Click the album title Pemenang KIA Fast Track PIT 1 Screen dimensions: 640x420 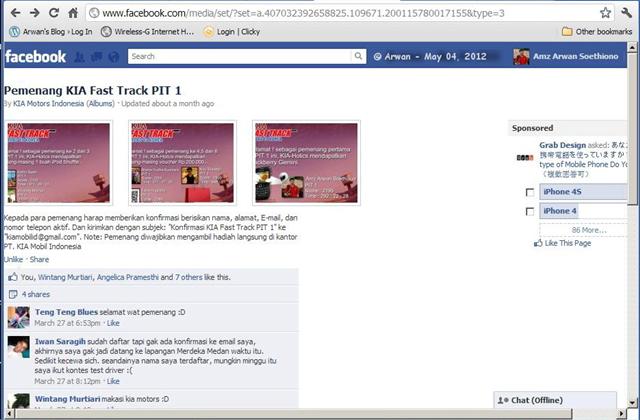pos(93,91)
